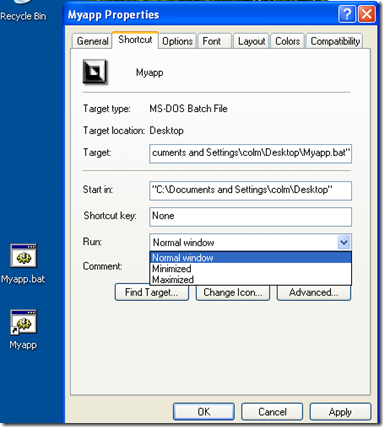
Task: Choose Minimized from Run list
Action: (250, 269)
